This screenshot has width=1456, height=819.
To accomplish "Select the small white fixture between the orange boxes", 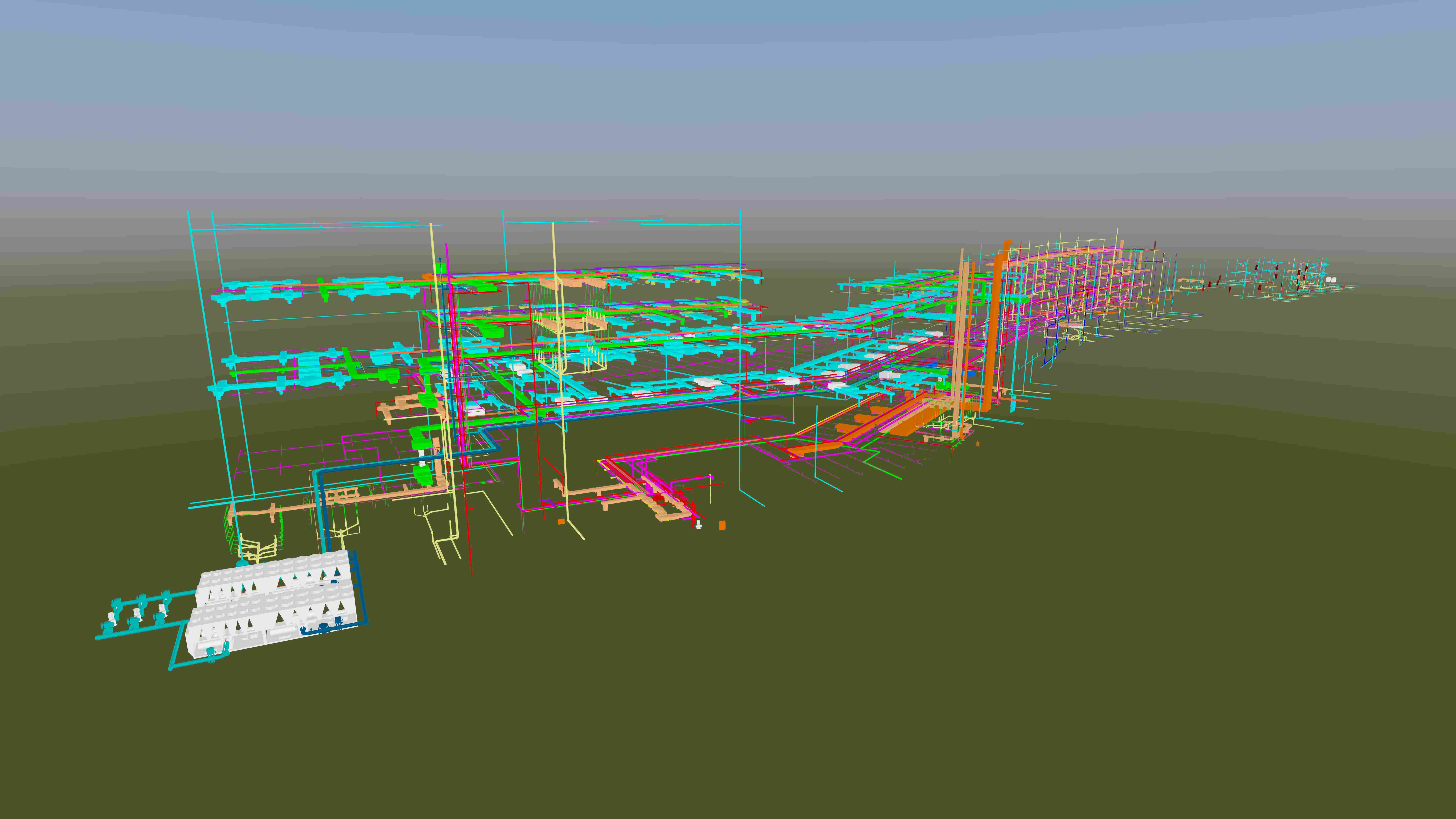I will pyautogui.click(x=699, y=525).
